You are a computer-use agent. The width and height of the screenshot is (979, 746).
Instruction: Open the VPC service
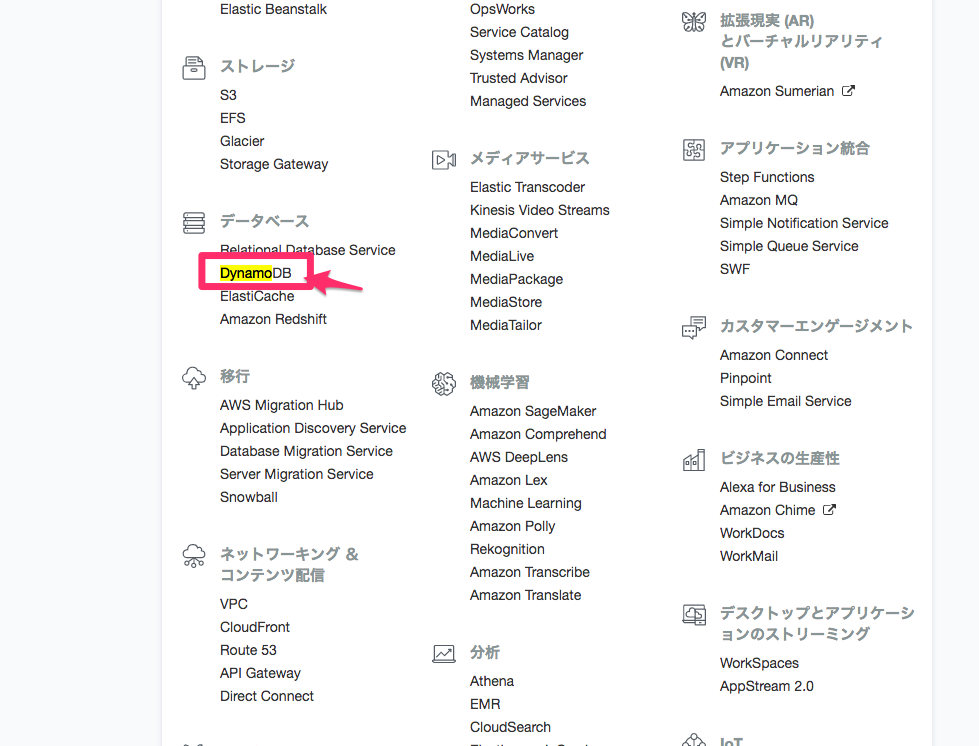click(x=233, y=603)
